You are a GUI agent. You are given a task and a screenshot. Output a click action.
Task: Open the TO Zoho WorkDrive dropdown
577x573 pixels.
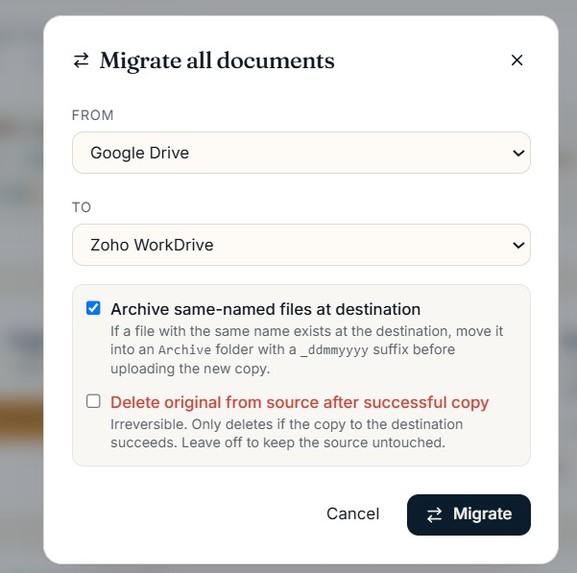[301, 245]
